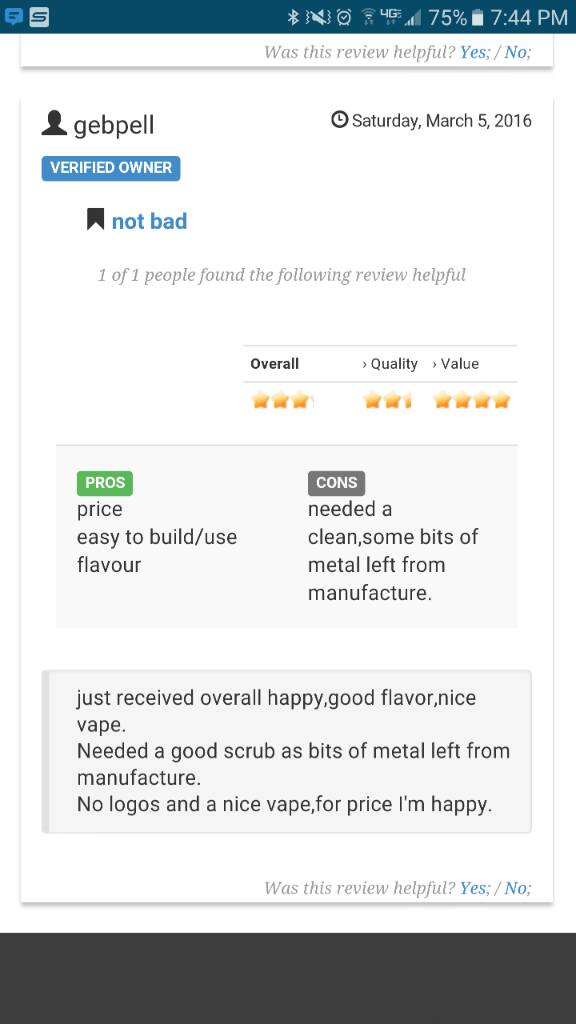
Task: Click the Value four-star rating
Action: point(472,400)
